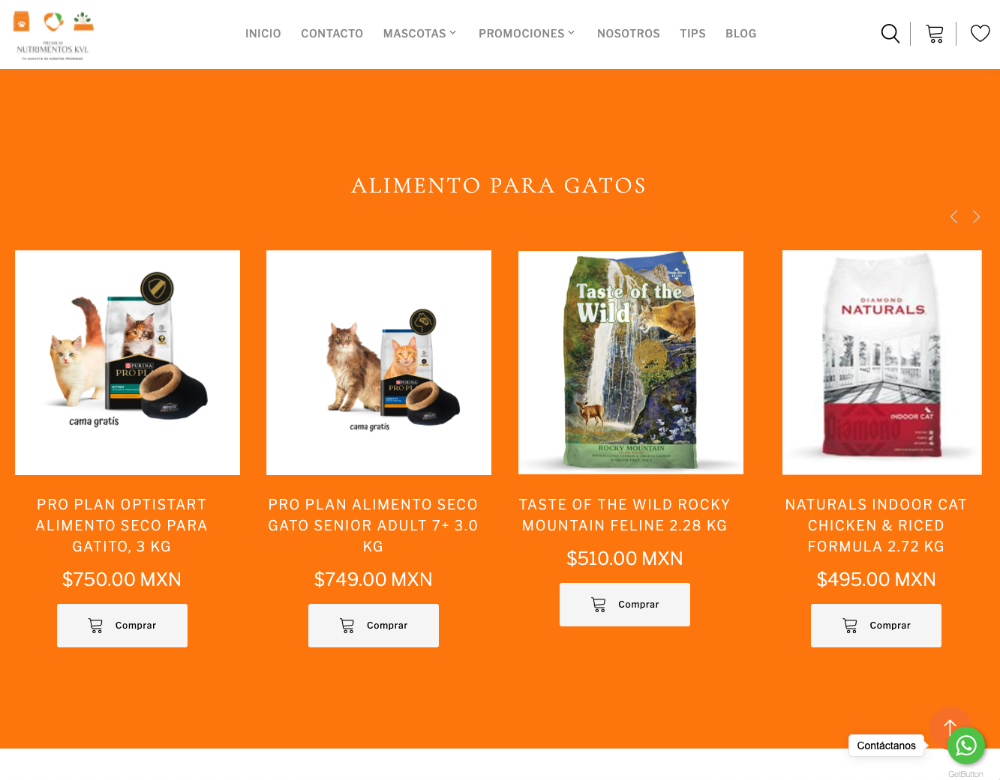The height and width of the screenshot is (780, 1000).
Task: Click the scroll-to-top arrow icon
Action: coord(950,726)
